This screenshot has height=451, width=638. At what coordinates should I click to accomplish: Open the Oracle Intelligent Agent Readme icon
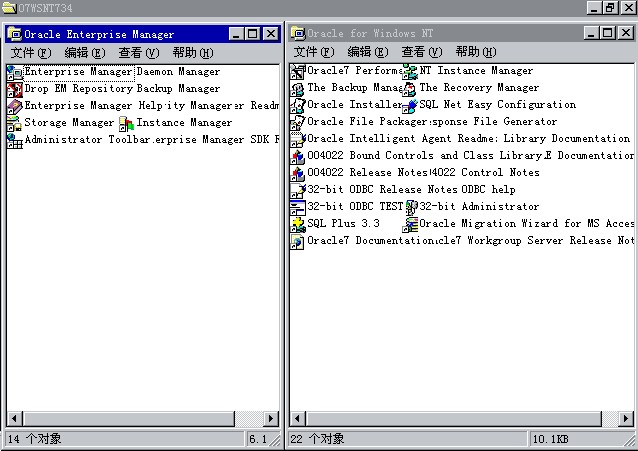point(297,140)
